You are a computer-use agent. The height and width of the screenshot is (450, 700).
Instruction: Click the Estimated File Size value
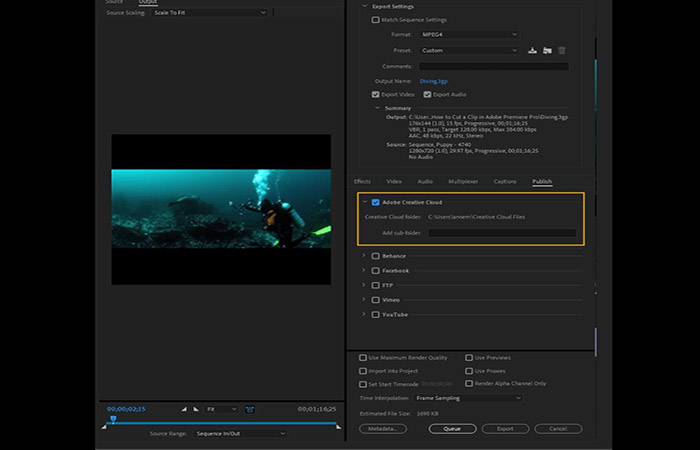(x=427, y=413)
